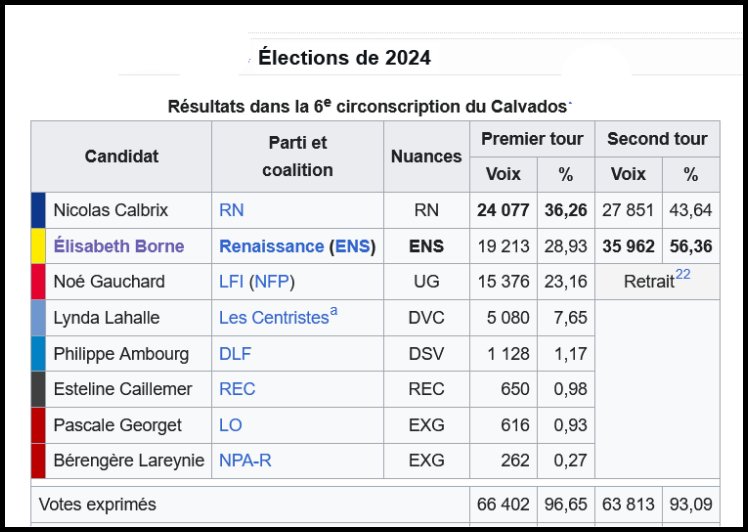Open the LO party link
748x532 pixels.
[230, 425]
